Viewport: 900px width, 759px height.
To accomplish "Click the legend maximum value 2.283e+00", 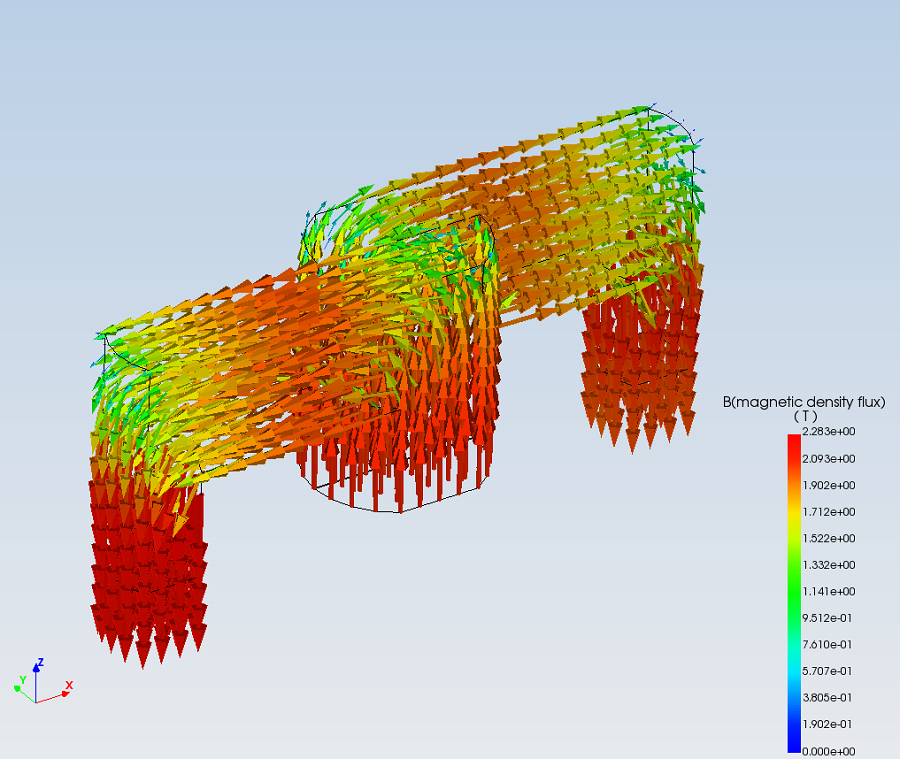I will click(829, 431).
